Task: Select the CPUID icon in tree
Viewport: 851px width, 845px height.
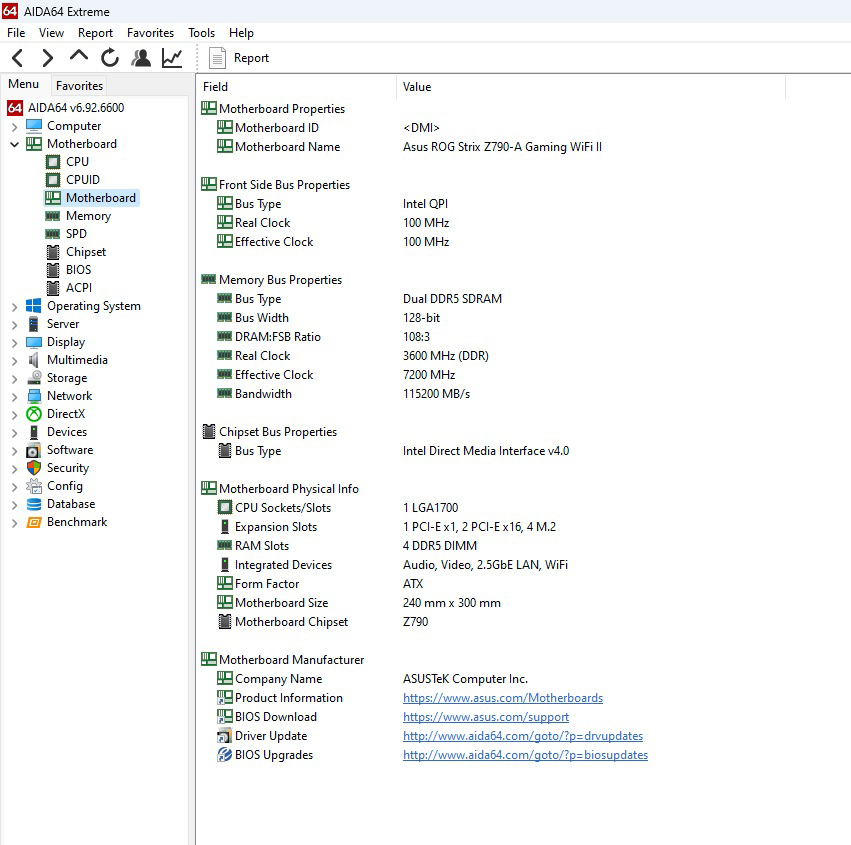Action: (53, 180)
